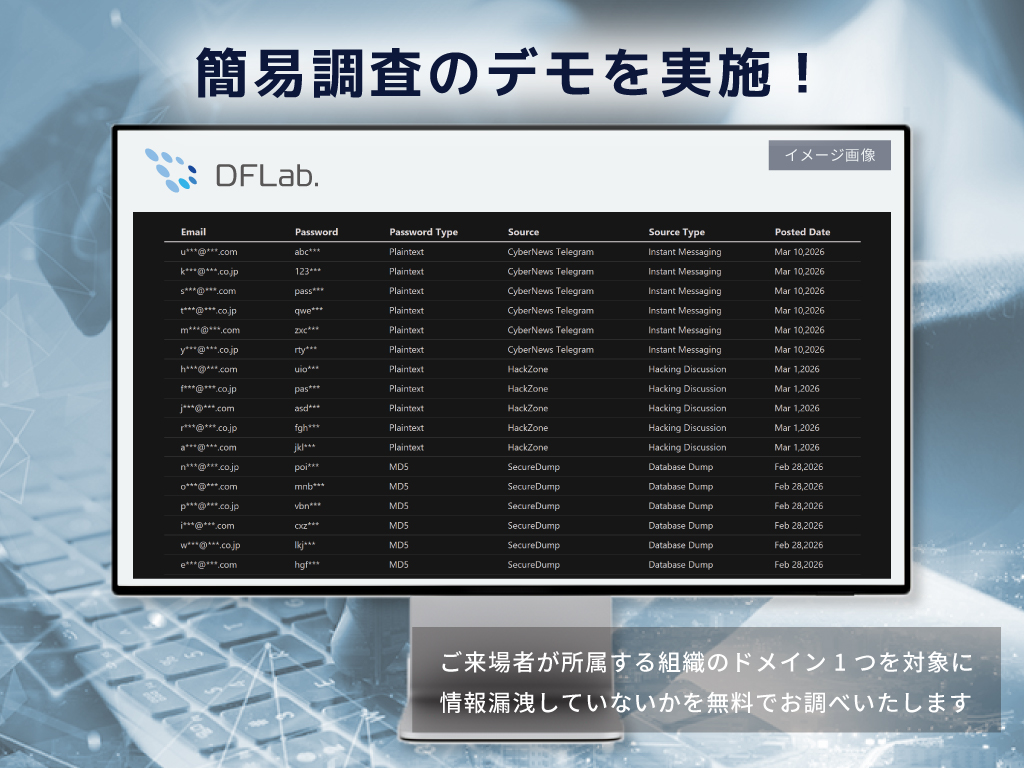
Task: Click password vbn***
Action: pyautogui.click(x=308, y=506)
